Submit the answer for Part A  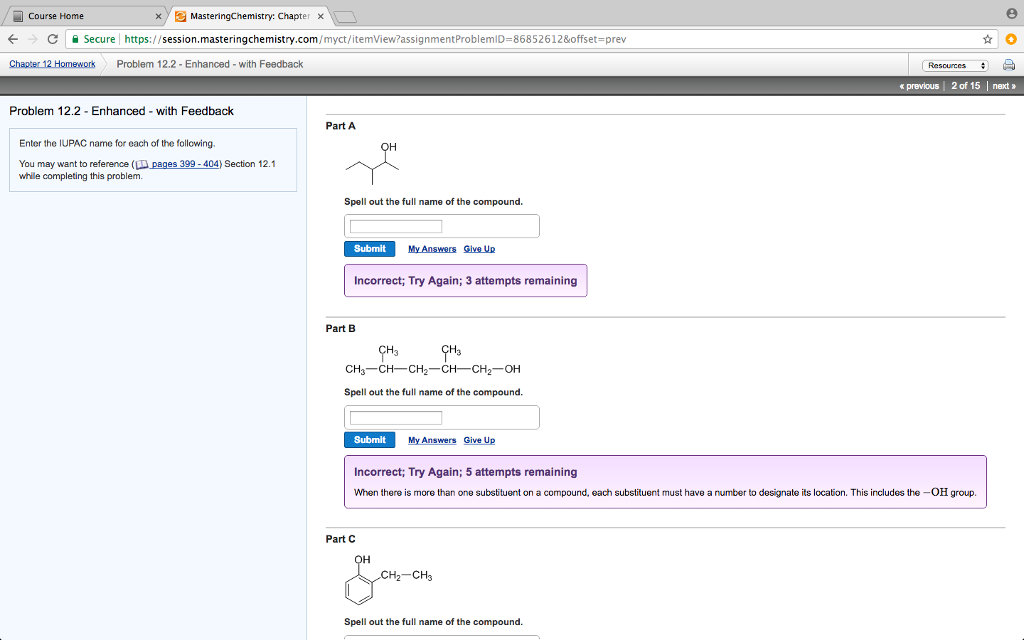[x=369, y=248]
